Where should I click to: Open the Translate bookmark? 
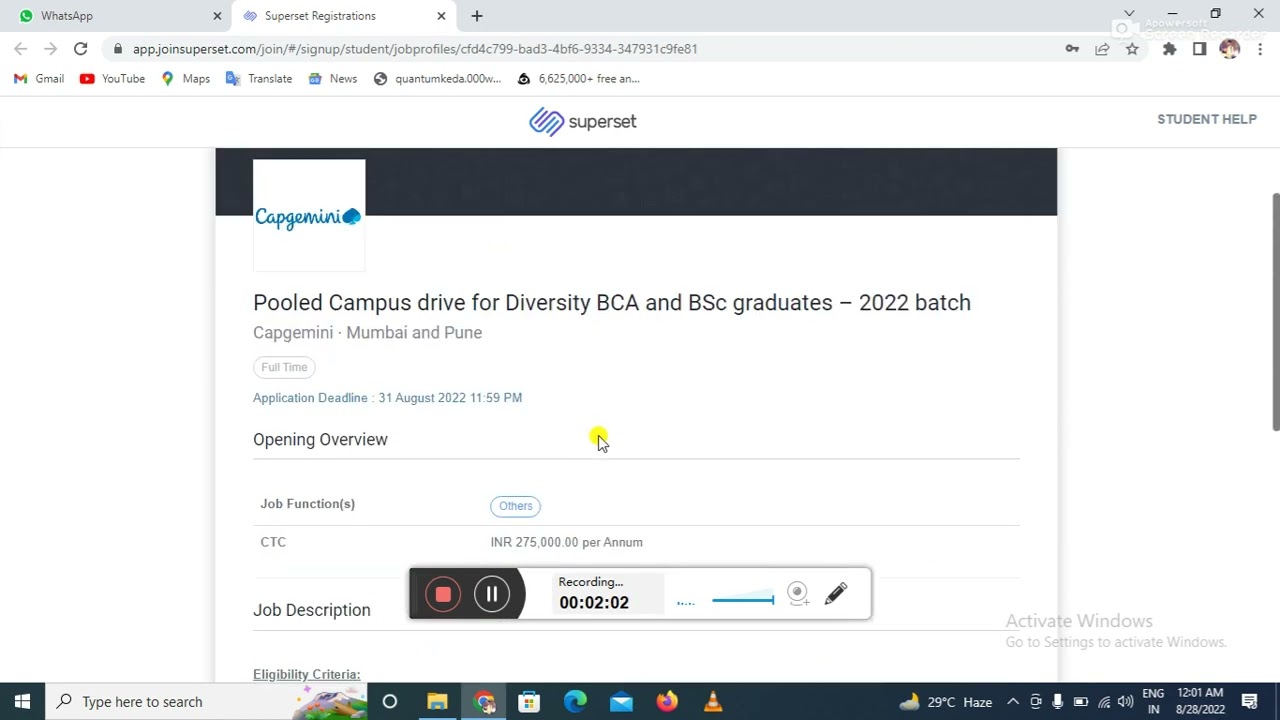point(259,79)
